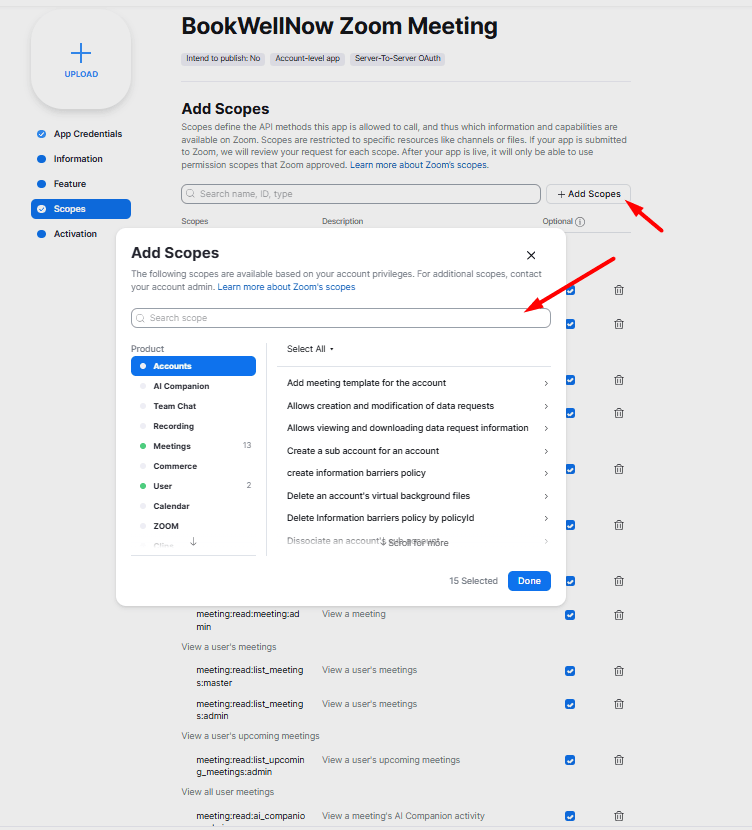Uncheck optional box for meeting:read:meeting:admin

pos(570,615)
